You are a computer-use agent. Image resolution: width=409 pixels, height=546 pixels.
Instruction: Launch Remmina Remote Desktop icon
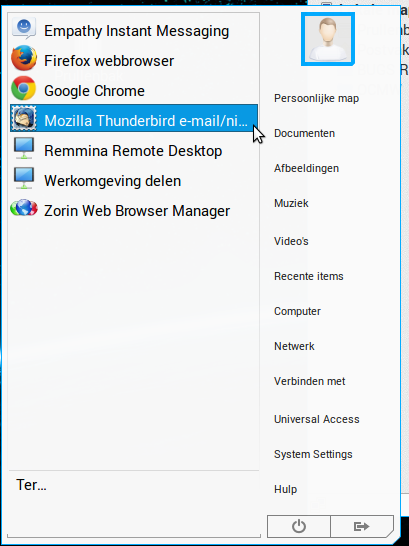(x=24, y=149)
